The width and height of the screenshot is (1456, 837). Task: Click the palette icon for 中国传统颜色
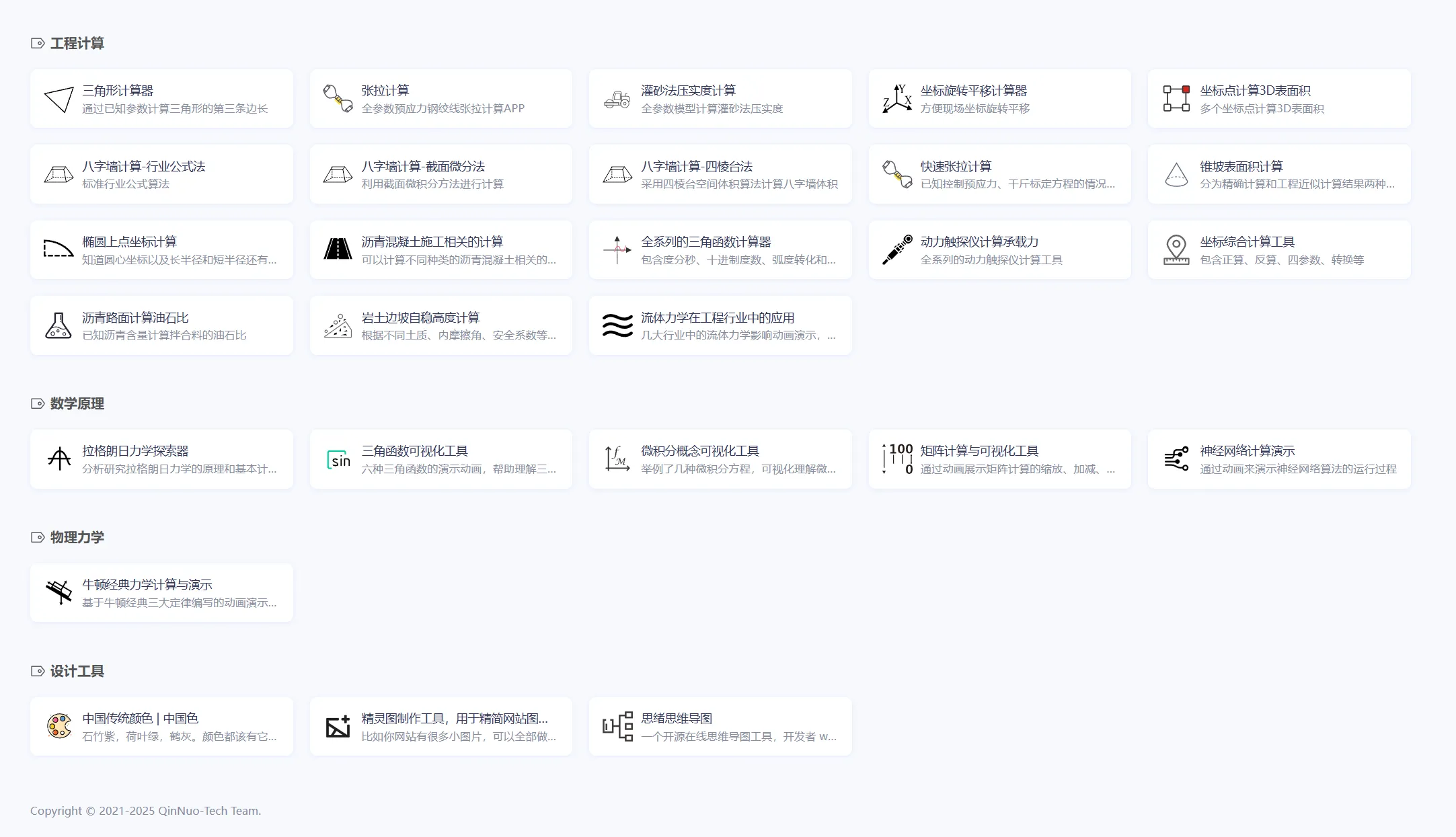pos(59,726)
